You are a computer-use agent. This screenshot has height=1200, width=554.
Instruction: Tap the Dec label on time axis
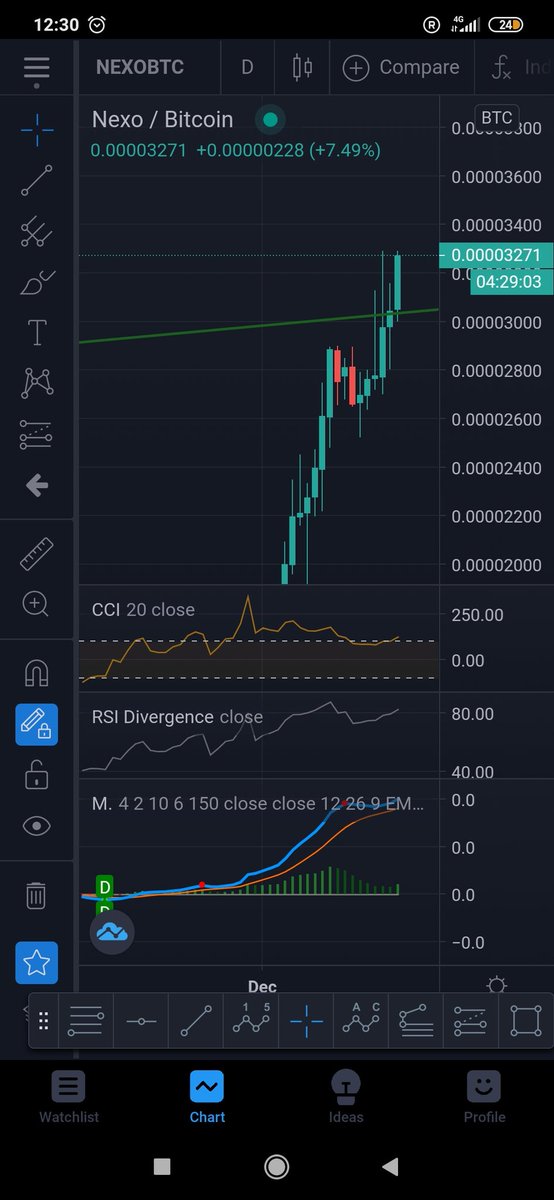click(x=262, y=986)
